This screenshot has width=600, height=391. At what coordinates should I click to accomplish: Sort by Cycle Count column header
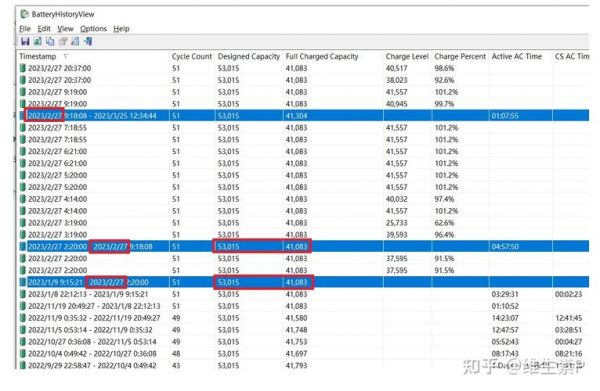pyautogui.click(x=192, y=56)
